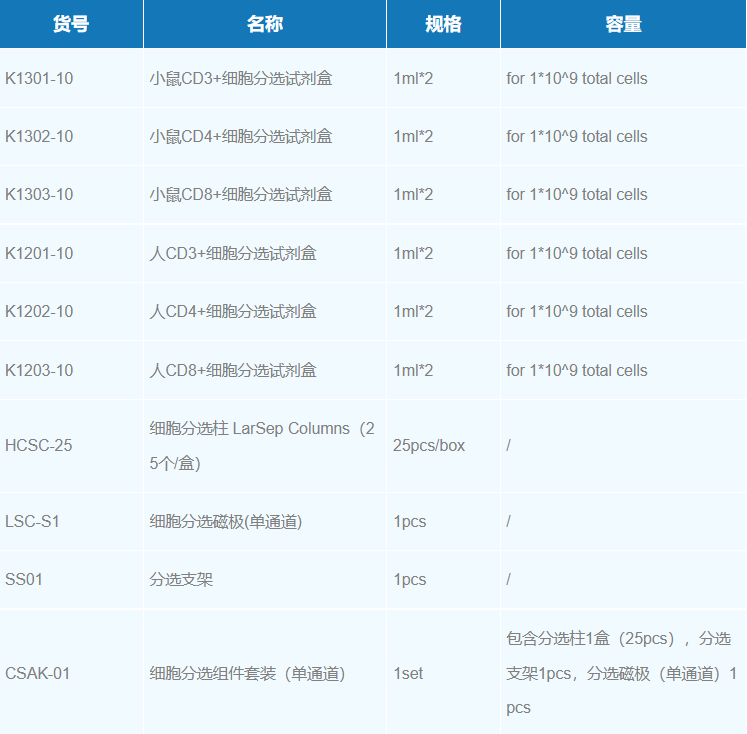Image resolution: width=747 pixels, height=734 pixels.
Task: Select product code CSAK-01
Action: 38,673
